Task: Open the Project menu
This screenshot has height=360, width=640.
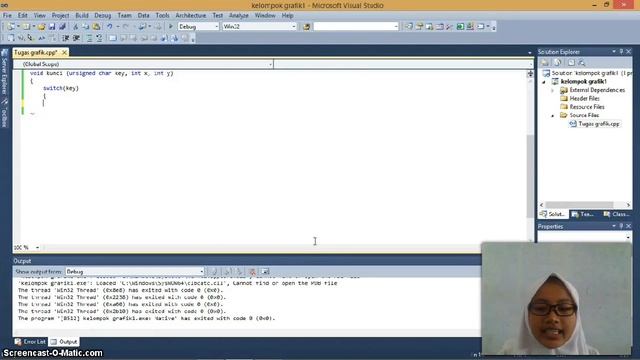Action: 60,16
